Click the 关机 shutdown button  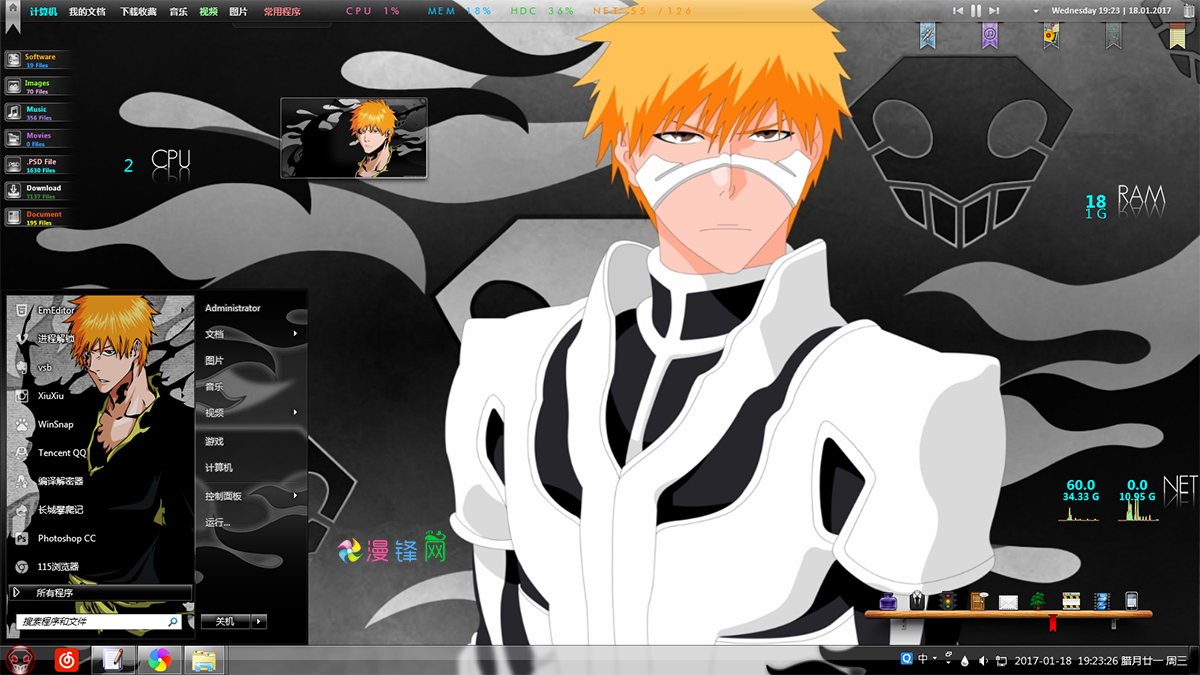click(225, 621)
